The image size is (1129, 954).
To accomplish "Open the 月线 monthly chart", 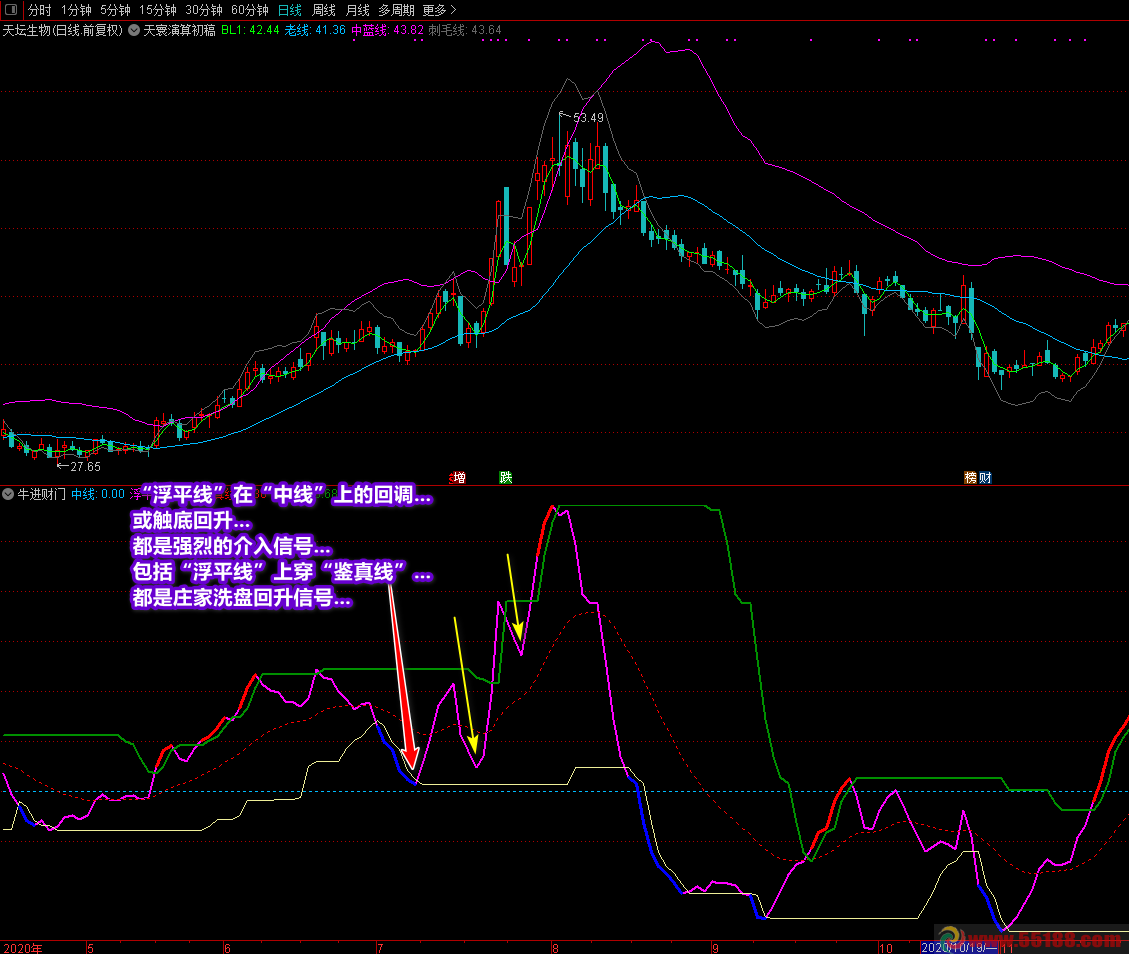I will 357,10.
